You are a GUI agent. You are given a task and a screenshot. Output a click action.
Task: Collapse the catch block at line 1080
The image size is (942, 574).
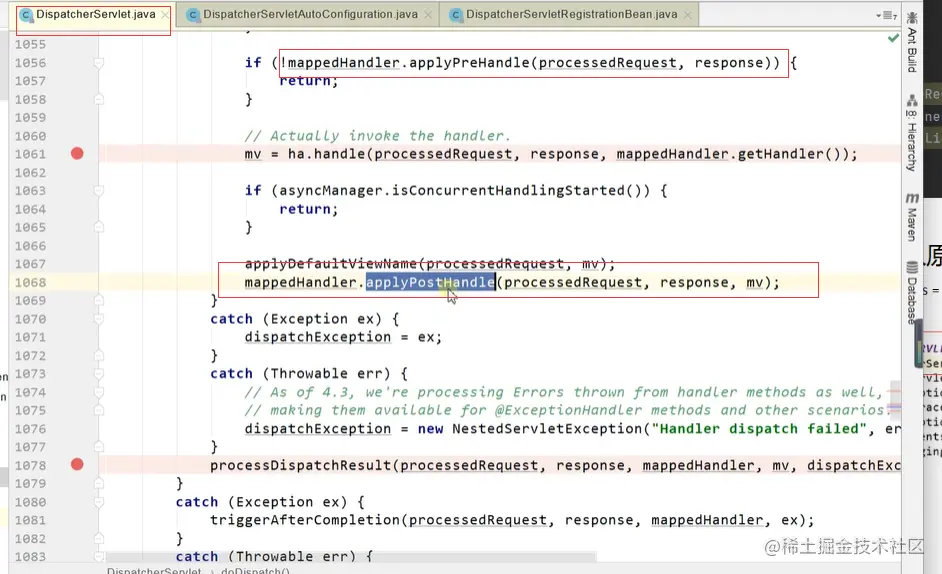pos(99,502)
